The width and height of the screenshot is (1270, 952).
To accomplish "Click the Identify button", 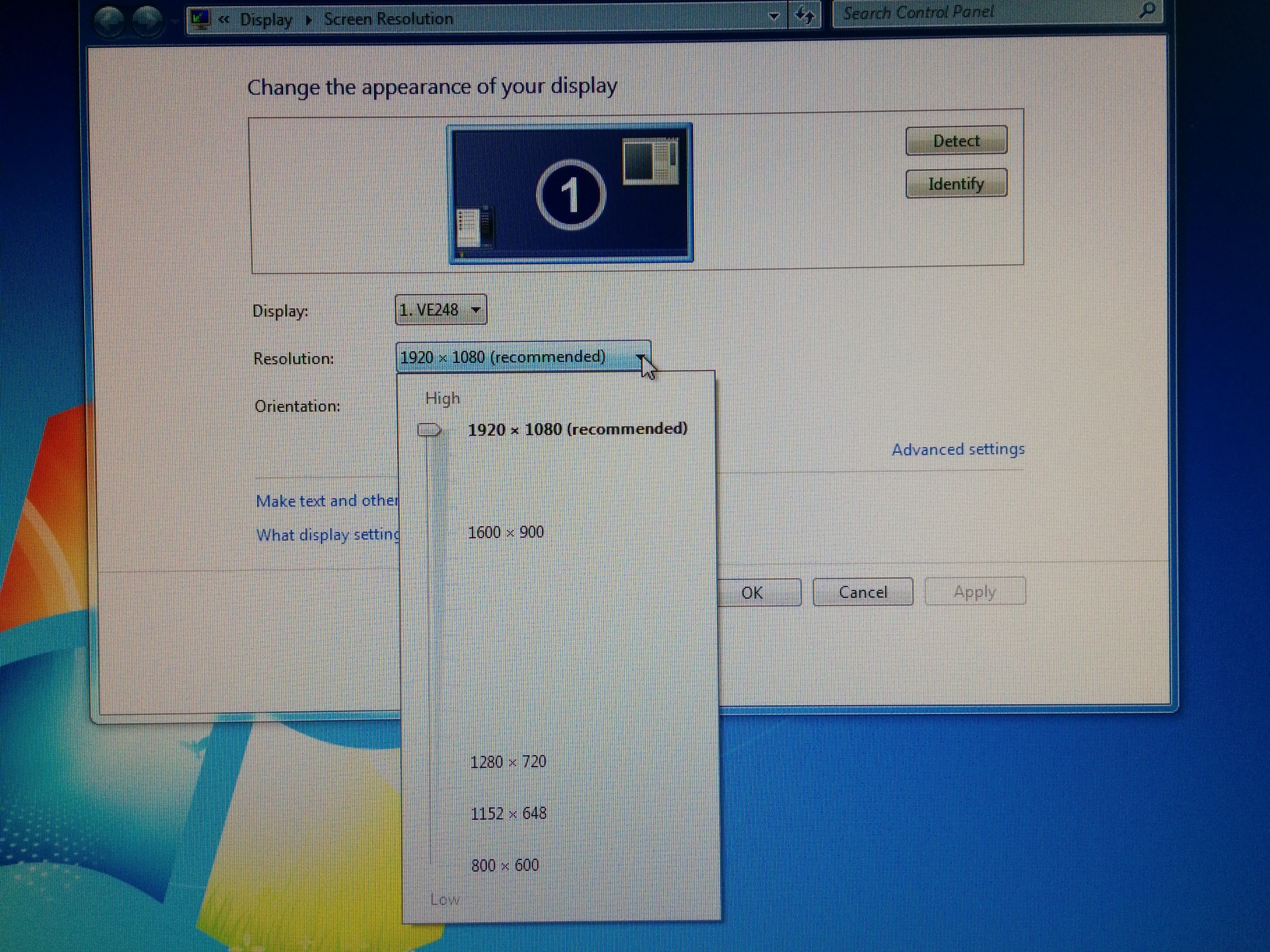I will 956,184.
